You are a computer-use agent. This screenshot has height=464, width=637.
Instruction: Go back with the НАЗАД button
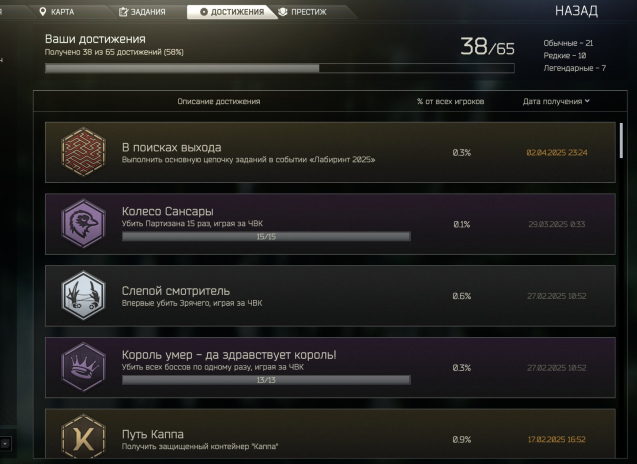[576, 11]
